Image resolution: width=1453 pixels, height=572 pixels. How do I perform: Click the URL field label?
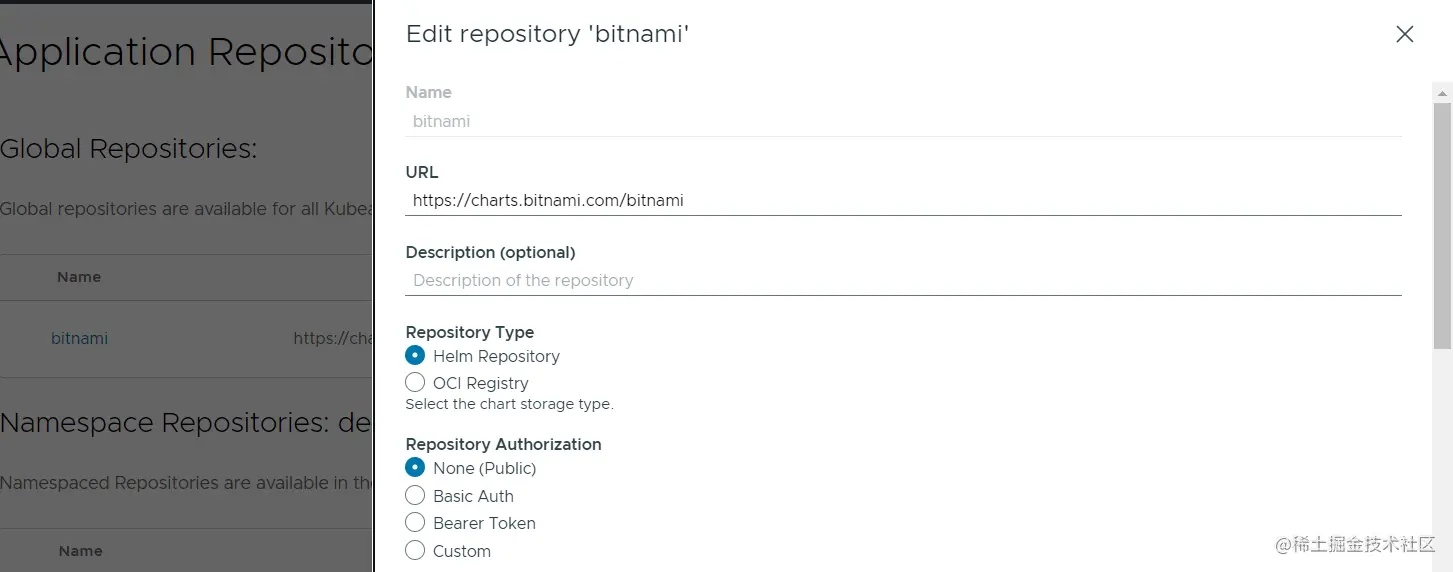(x=422, y=172)
